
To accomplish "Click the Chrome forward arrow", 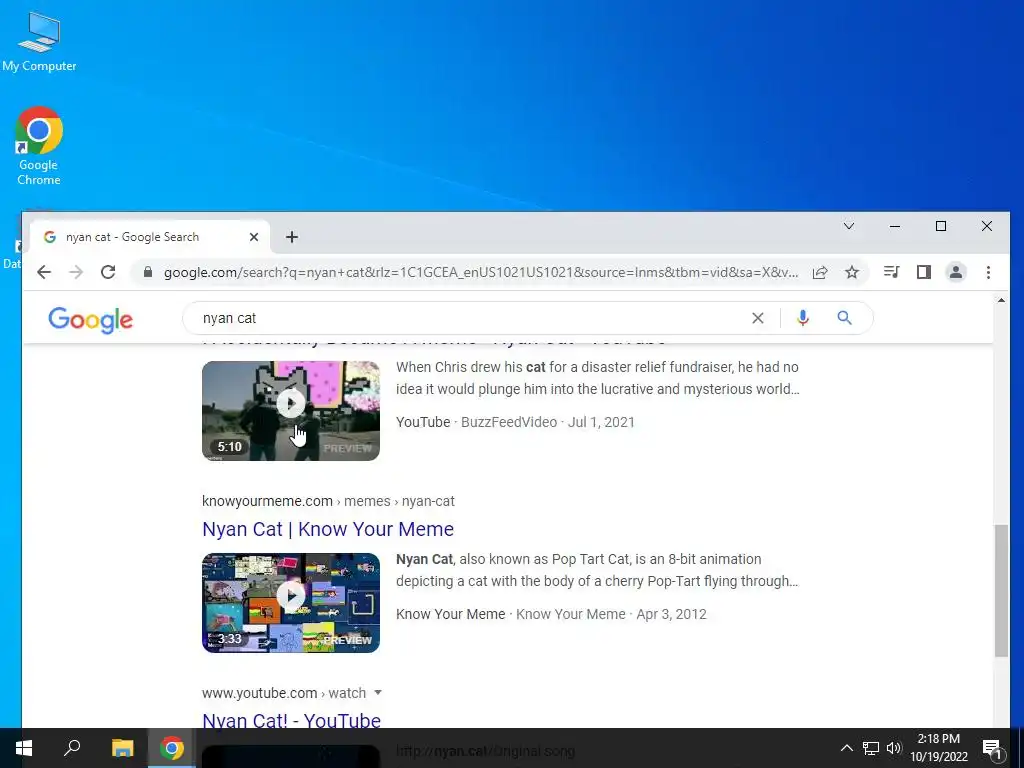I will click(76, 272).
